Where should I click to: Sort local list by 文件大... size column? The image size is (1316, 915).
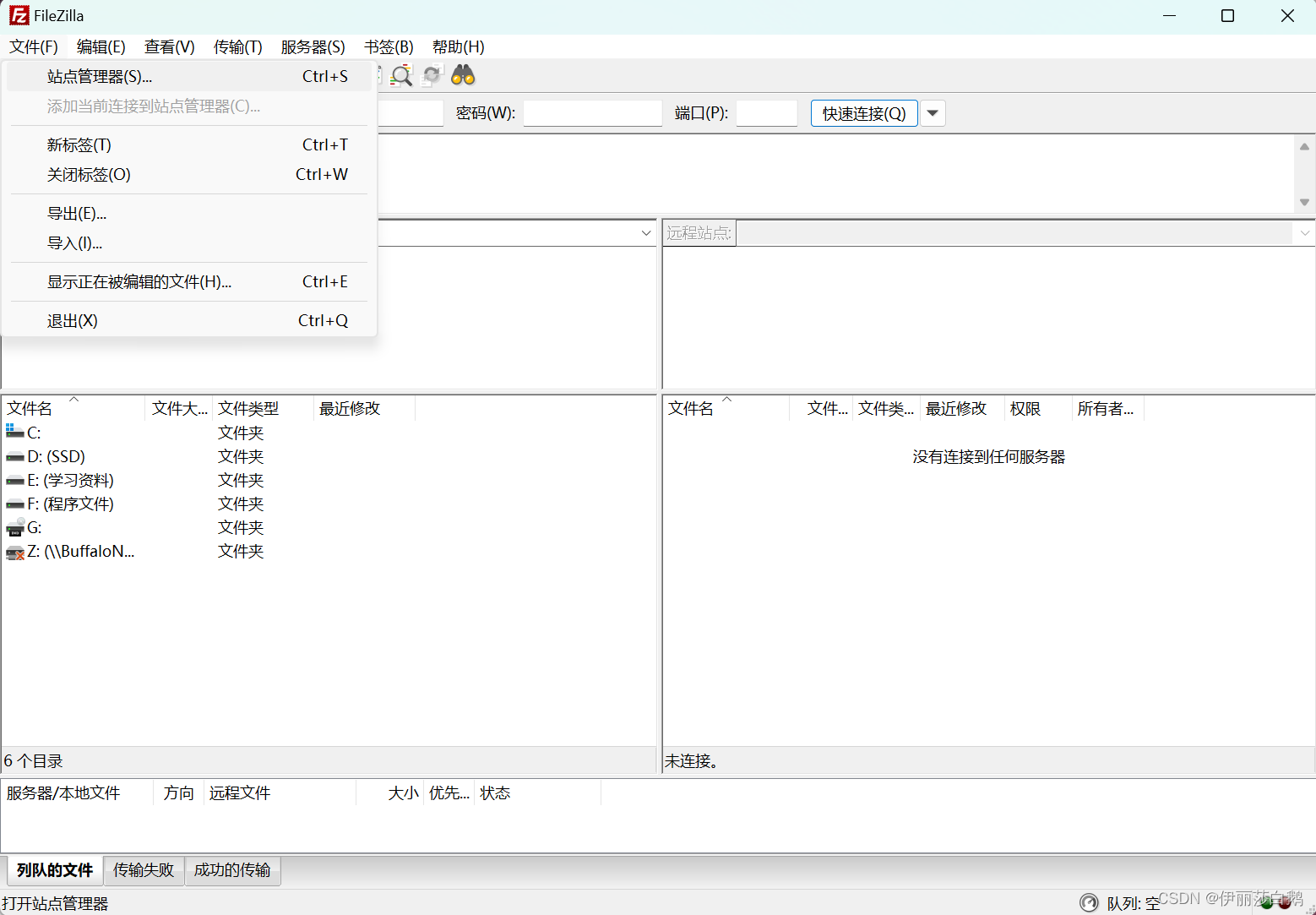pyautogui.click(x=179, y=408)
